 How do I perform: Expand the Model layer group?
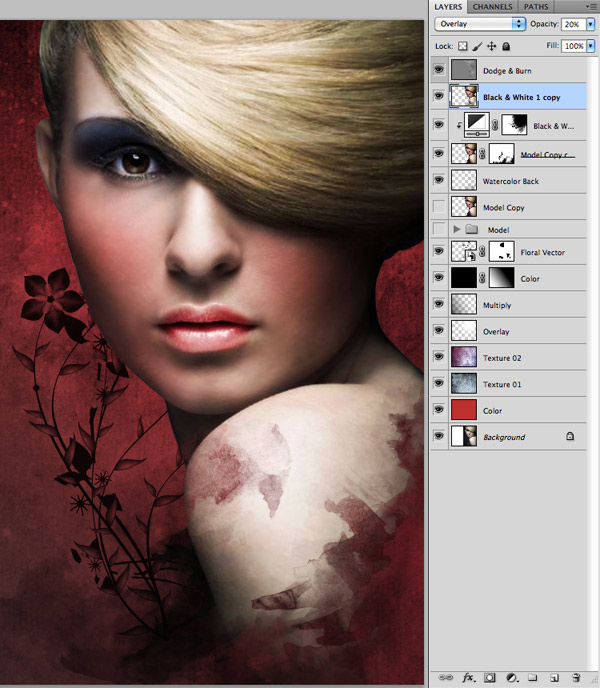tap(457, 229)
